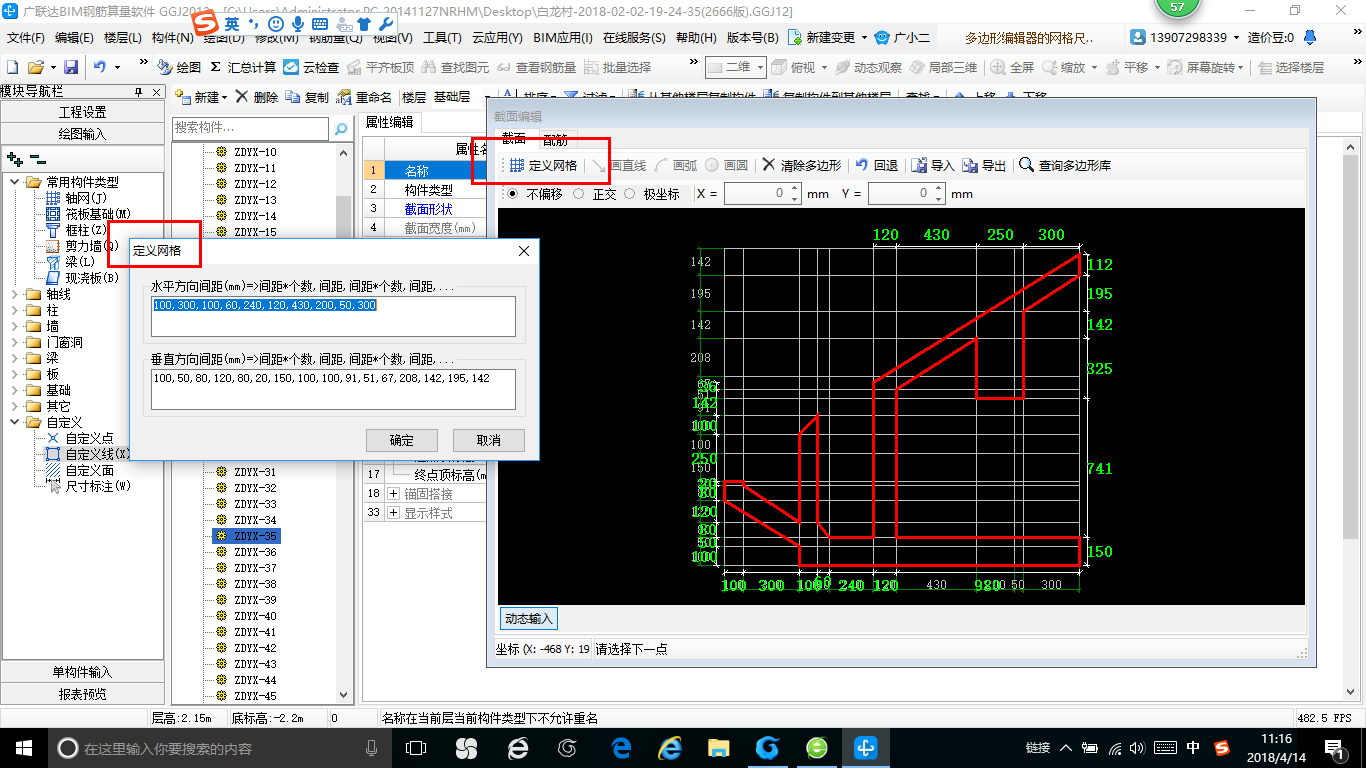Expand the 门窗洞 folder node
Image resolution: width=1366 pixels, height=768 pixels.
[x=14, y=342]
